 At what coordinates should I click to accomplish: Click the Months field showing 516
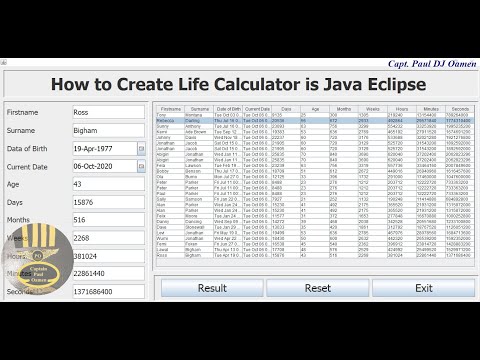(x=109, y=220)
